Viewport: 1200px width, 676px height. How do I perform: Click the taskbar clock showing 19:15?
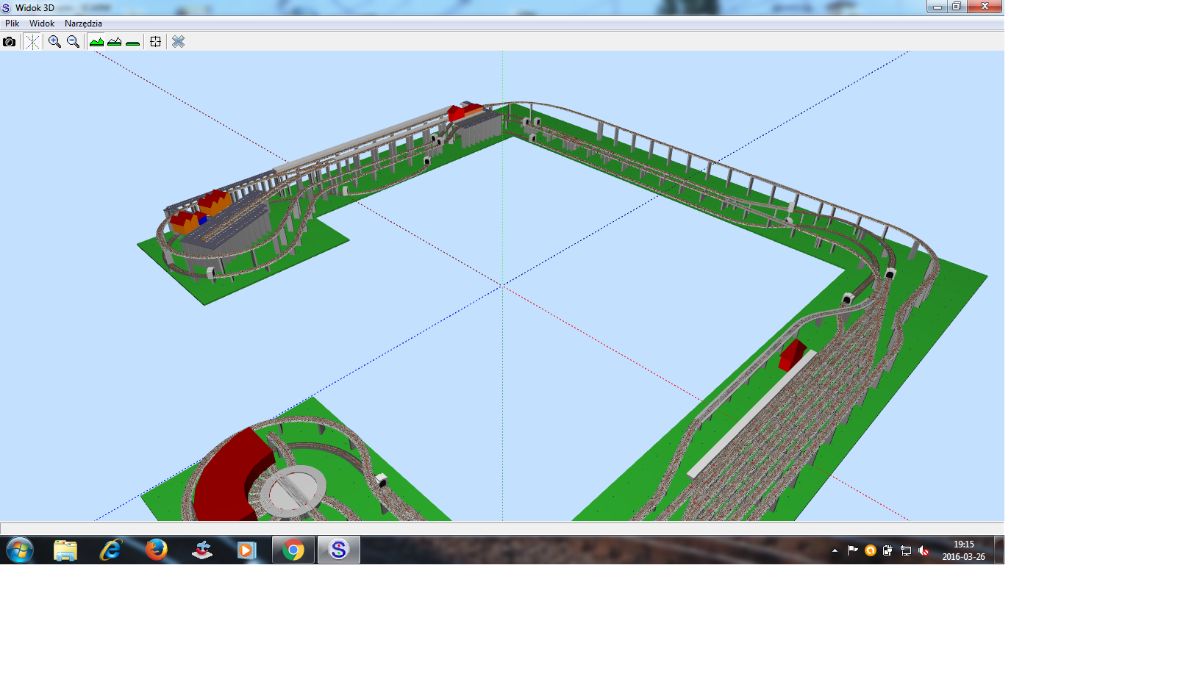964,550
